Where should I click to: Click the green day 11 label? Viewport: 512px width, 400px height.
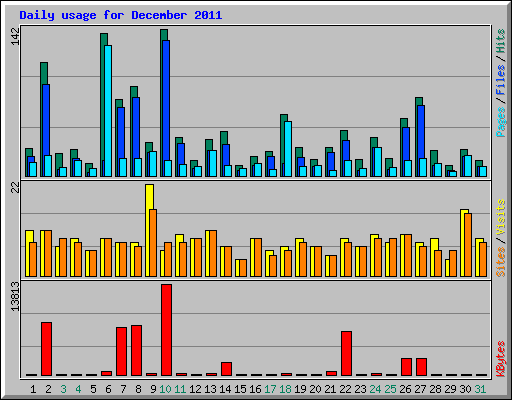pos(180,389)
